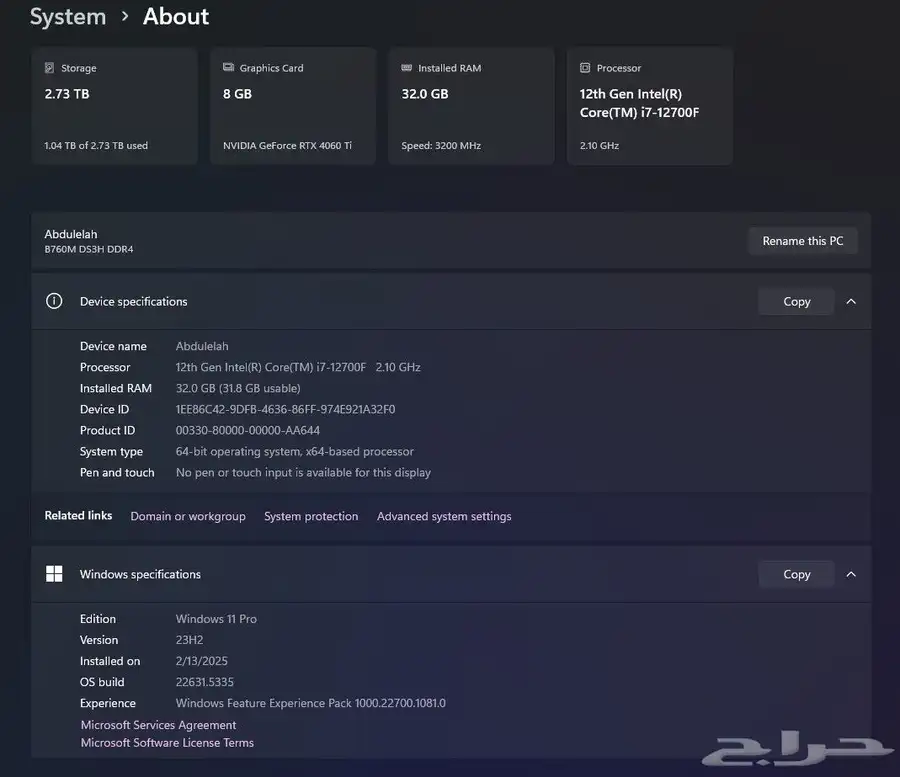
Task: Click the Product ID label
Action: click(x=107, y=430)
